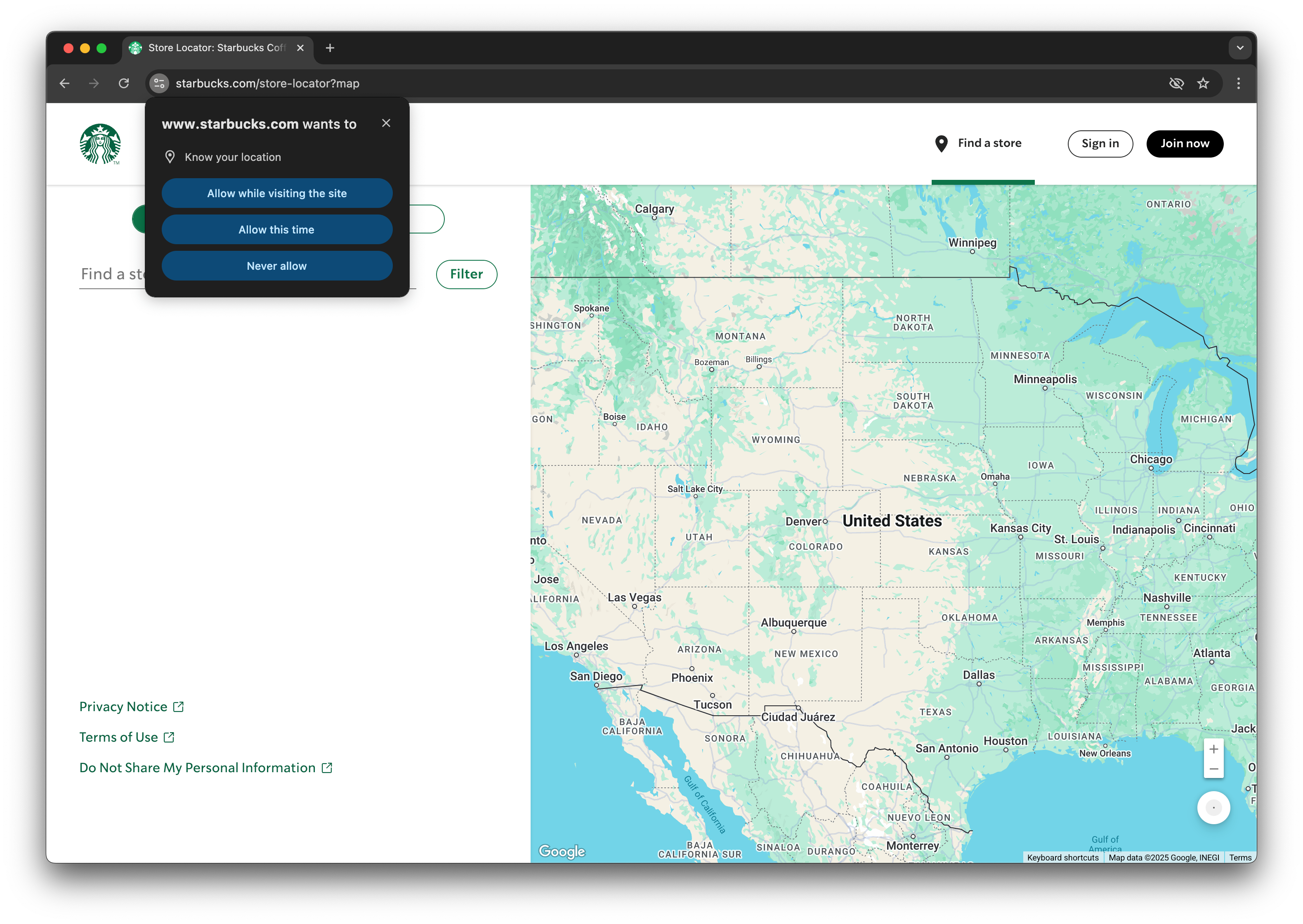Click the Find a store search field
Viewport: 1303px width, 924px height.
248,274
